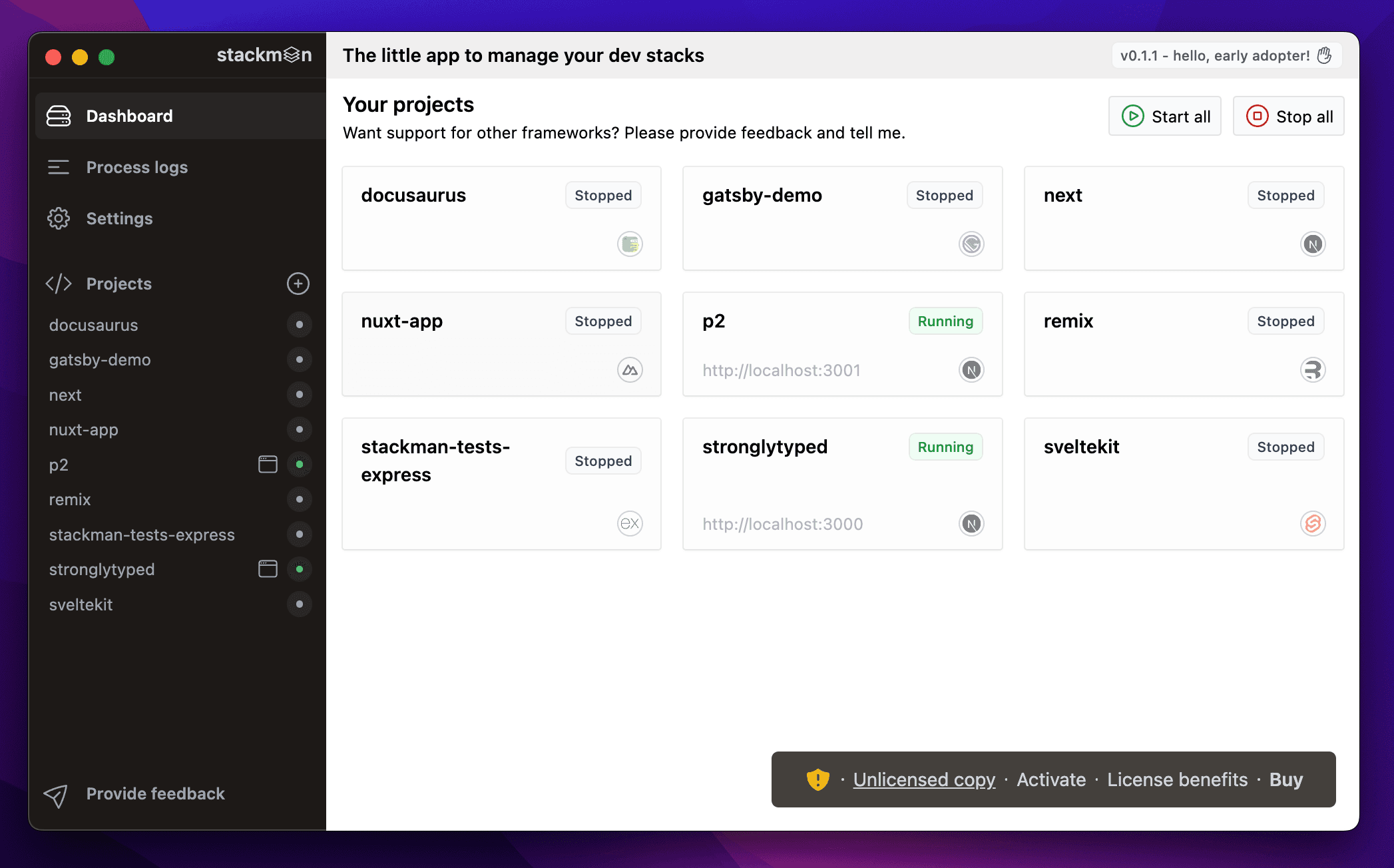Click sveltekit card Stopped badge
This screenshot has height=868, width=1394.
tap(1285, 447)
